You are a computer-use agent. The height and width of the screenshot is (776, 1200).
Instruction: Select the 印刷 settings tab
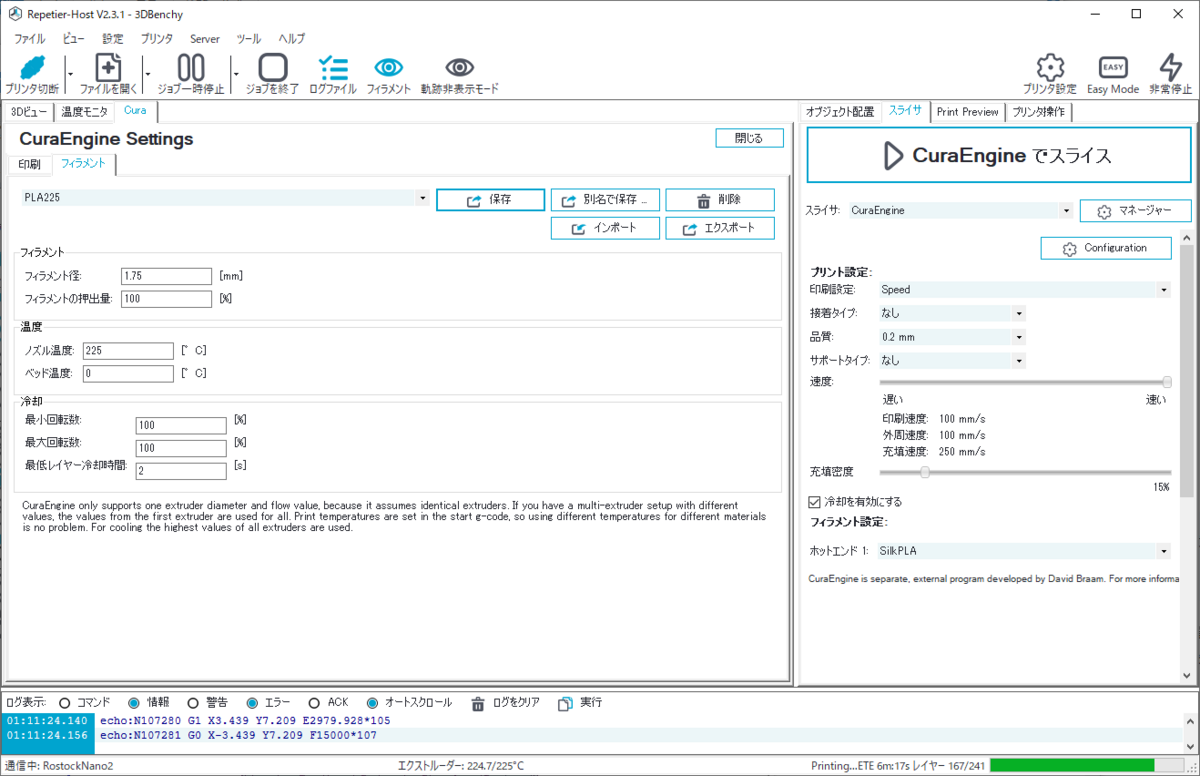point(30,163)
